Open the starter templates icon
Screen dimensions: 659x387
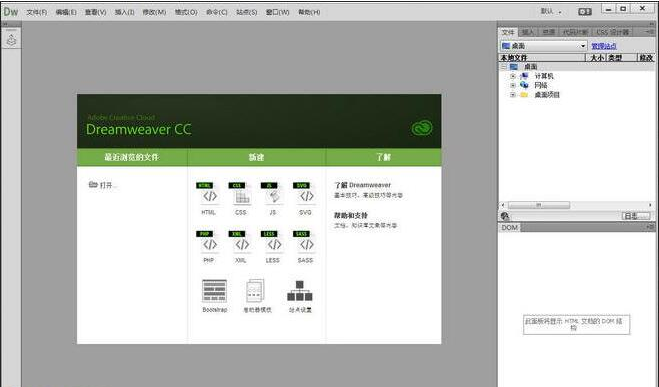coord(256,291)
